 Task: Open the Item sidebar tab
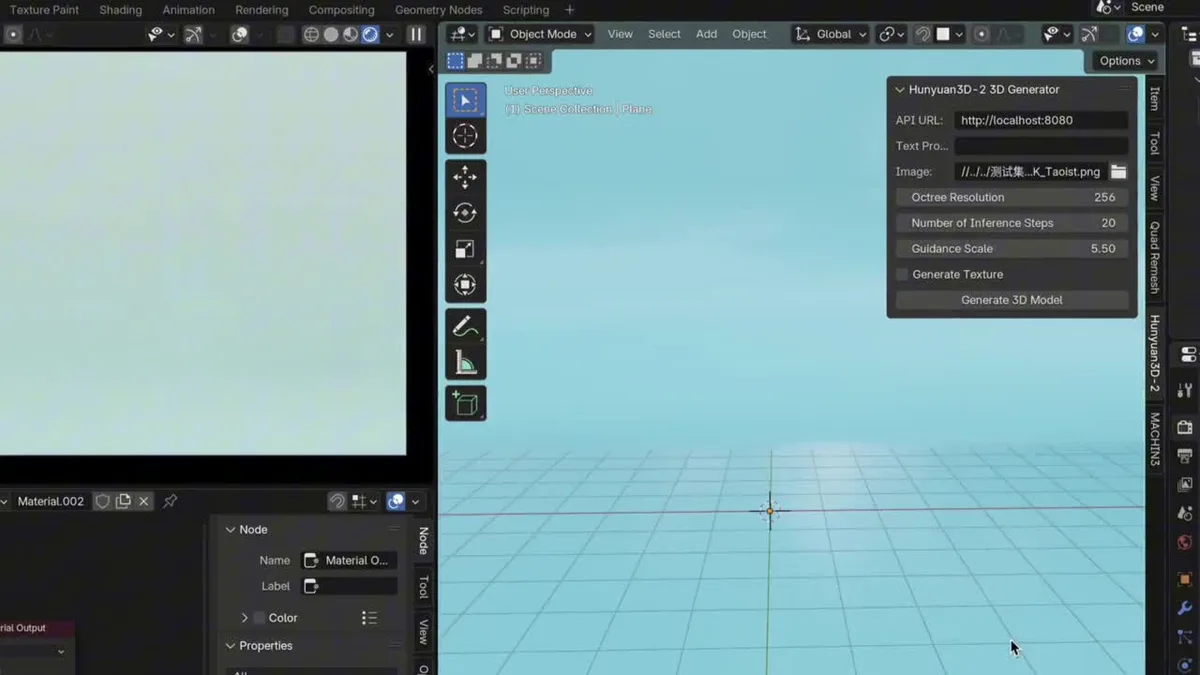(1154, 99)
